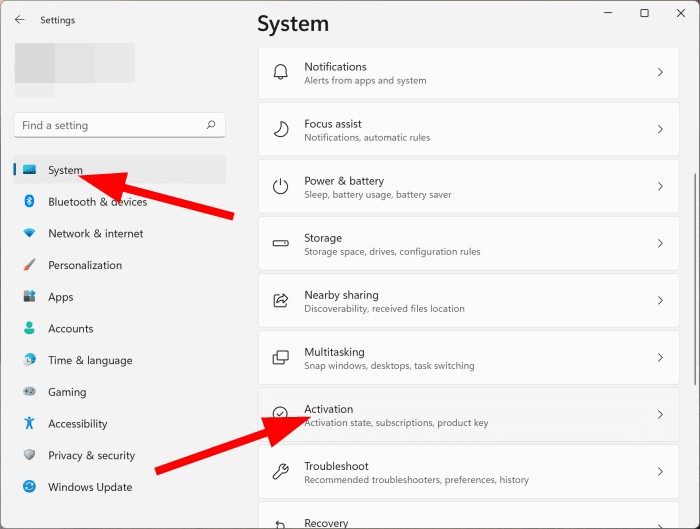The height and width of the screenshot is (529, 700).
Task: Open Bluetooth & devices via its icon
Action: [29, 201]
